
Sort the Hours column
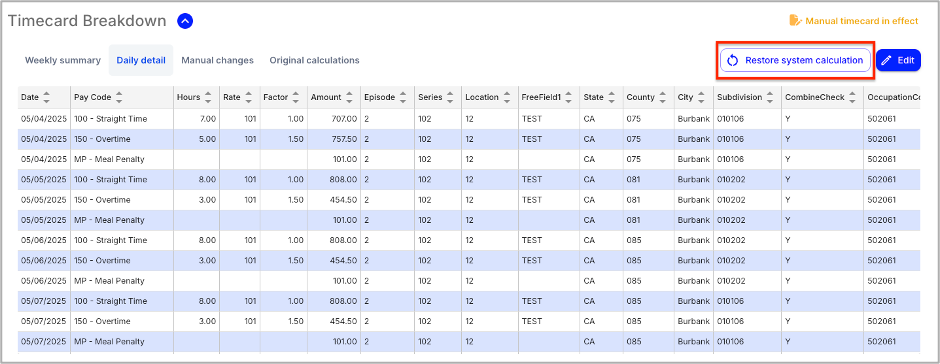[208, 97]
